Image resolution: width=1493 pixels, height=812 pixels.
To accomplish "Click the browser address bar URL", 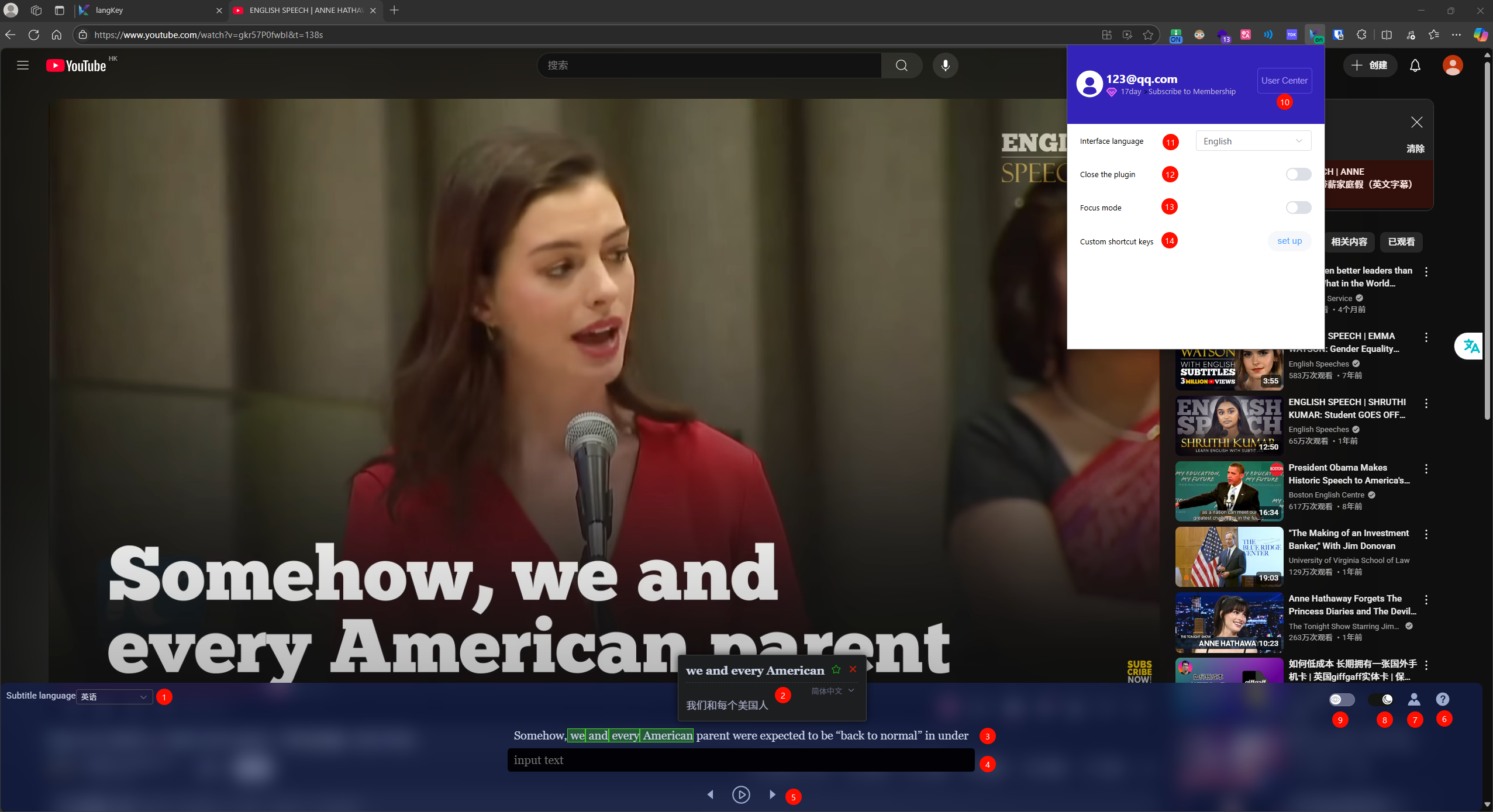I will pos(209,35).
